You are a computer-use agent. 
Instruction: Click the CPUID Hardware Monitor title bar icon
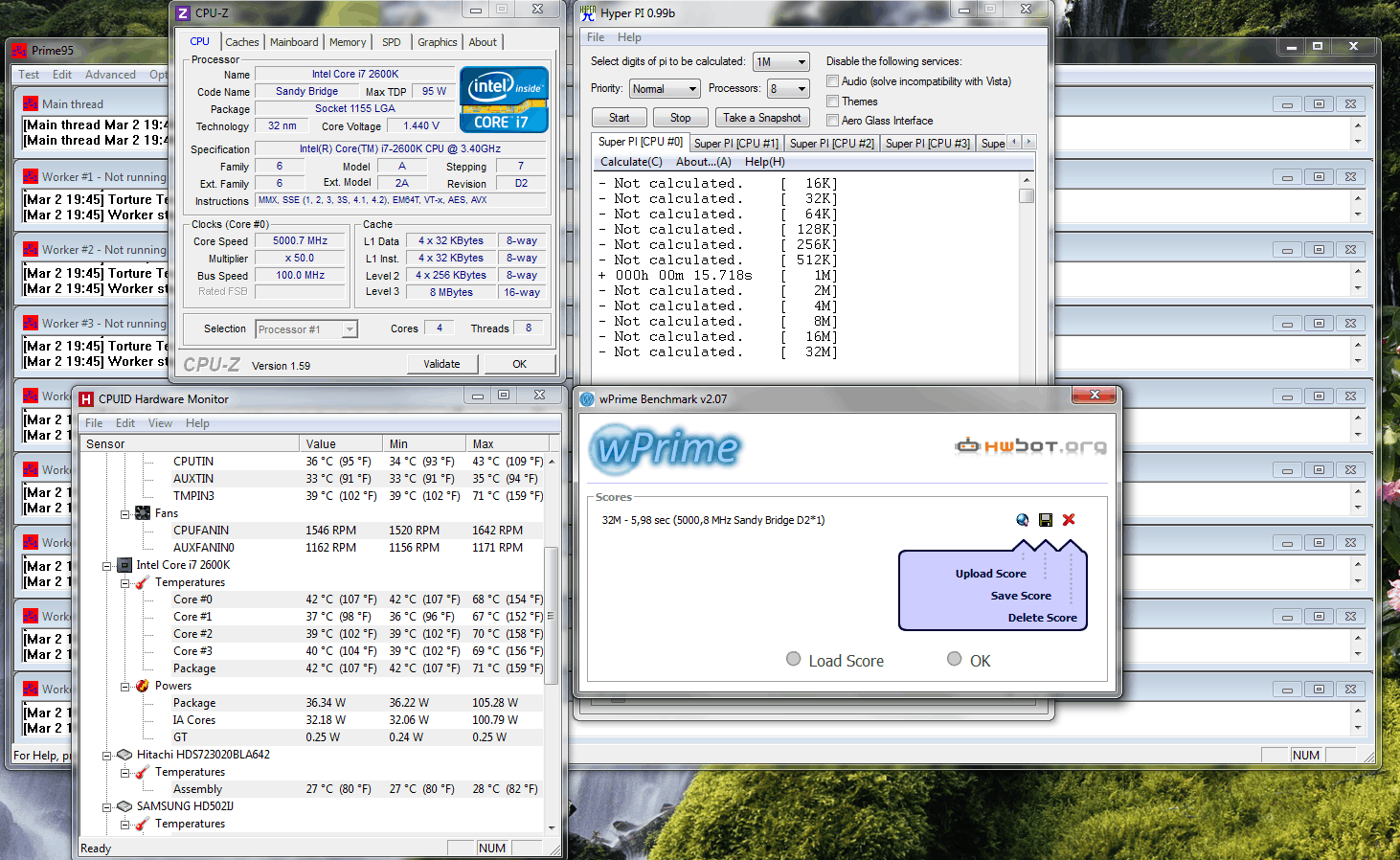point(86,399)
